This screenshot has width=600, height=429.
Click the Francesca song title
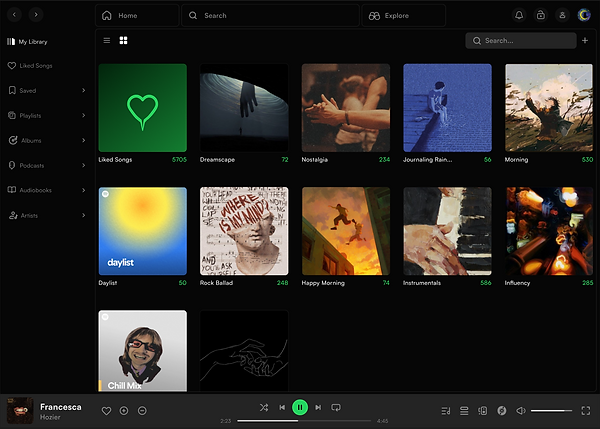[61, 407]
